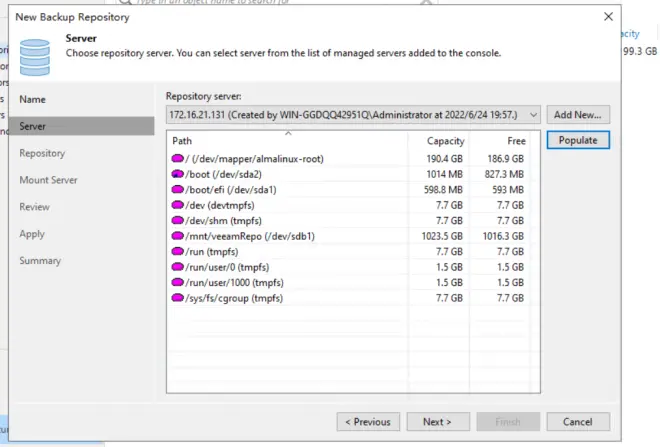Image resolution: width=660 pixels, height=447 pixels.
Task: Select the / (/dev/mapper/almalinux-root) path text
Action: (255, 159)
